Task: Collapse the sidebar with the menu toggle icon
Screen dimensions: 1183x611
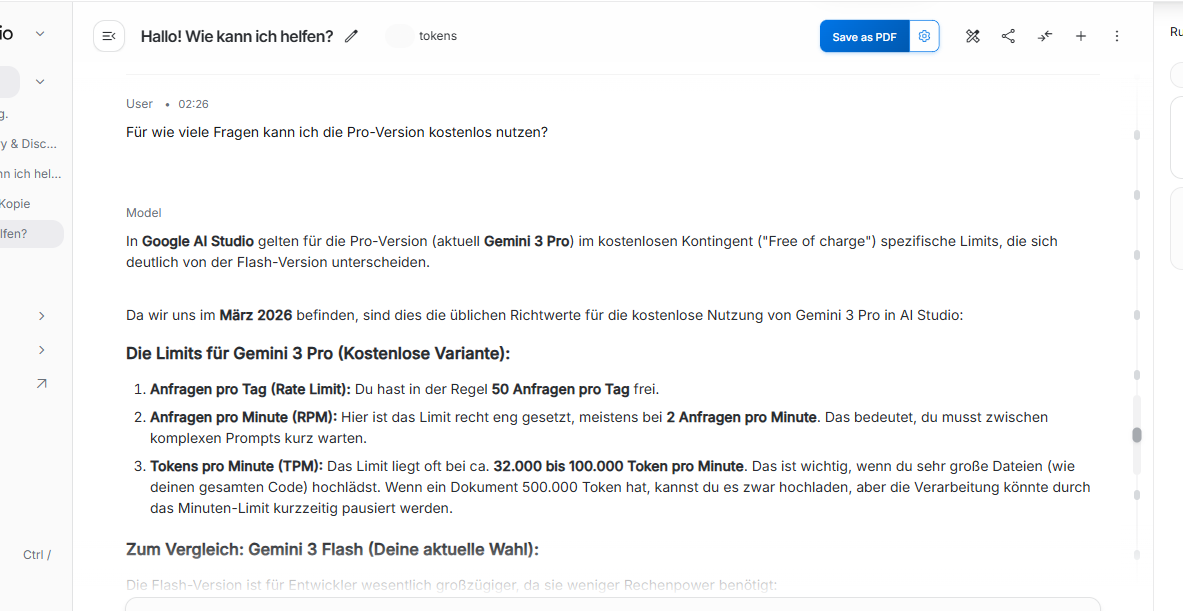Action: click(109, 36)
